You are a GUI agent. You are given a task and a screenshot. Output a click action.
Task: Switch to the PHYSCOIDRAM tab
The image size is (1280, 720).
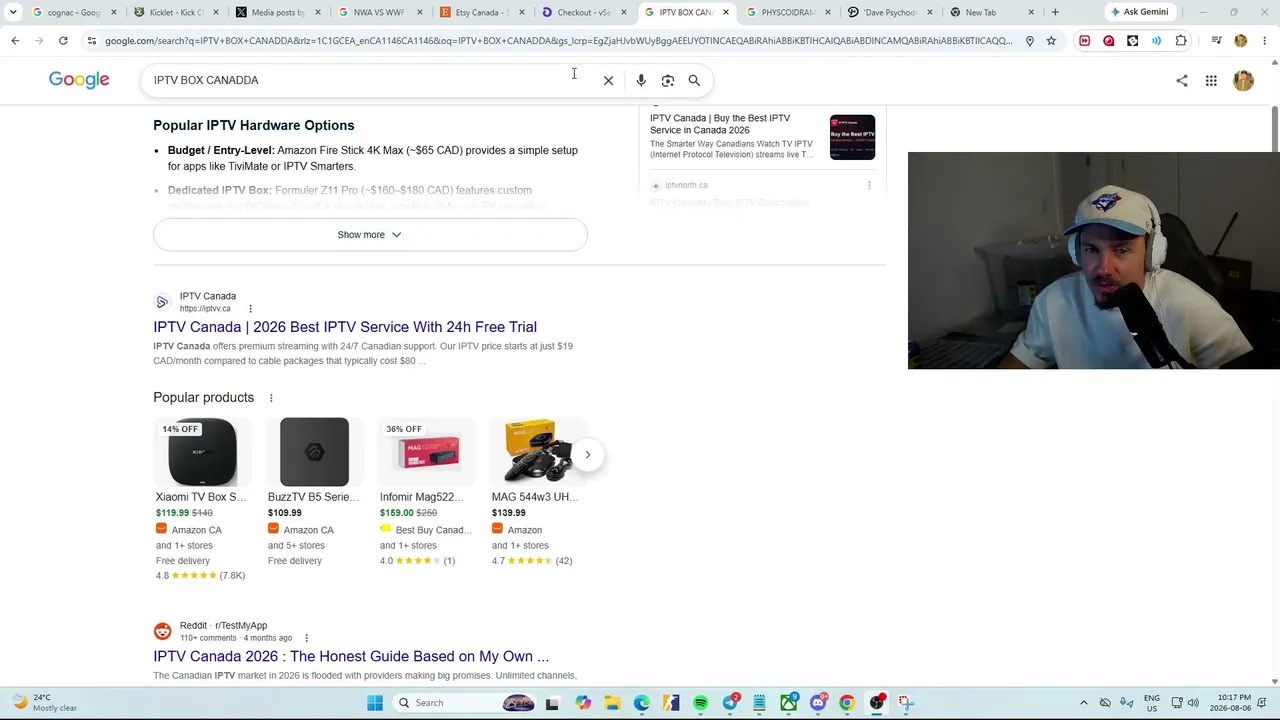click(787, 12)
